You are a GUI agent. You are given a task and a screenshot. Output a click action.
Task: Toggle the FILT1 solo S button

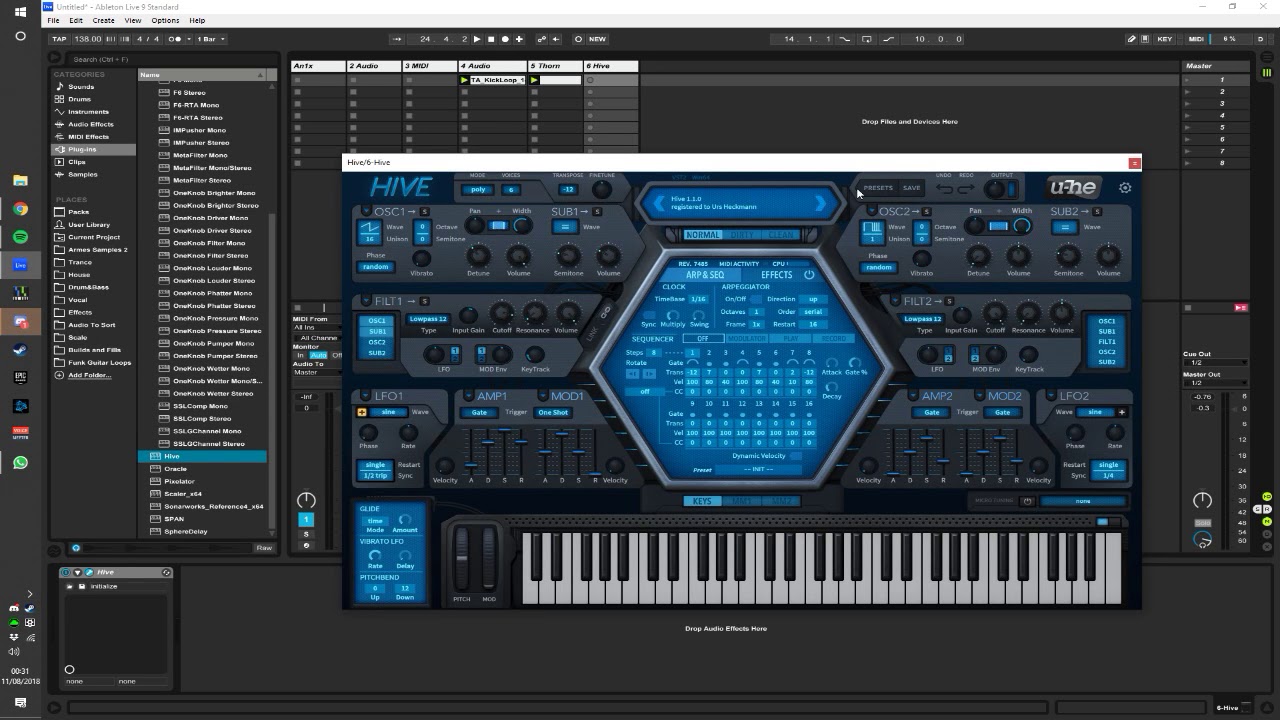coord(424,301)
